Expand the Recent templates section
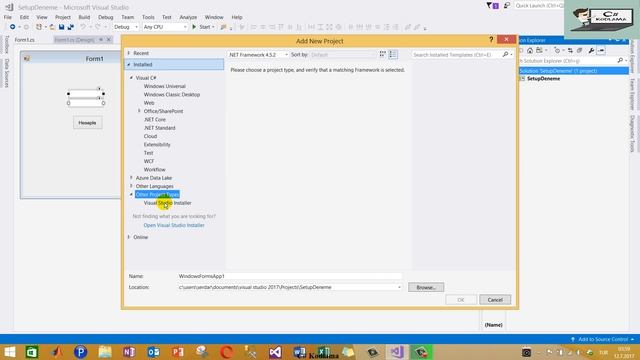640x360 pixels. click(129, 53)
